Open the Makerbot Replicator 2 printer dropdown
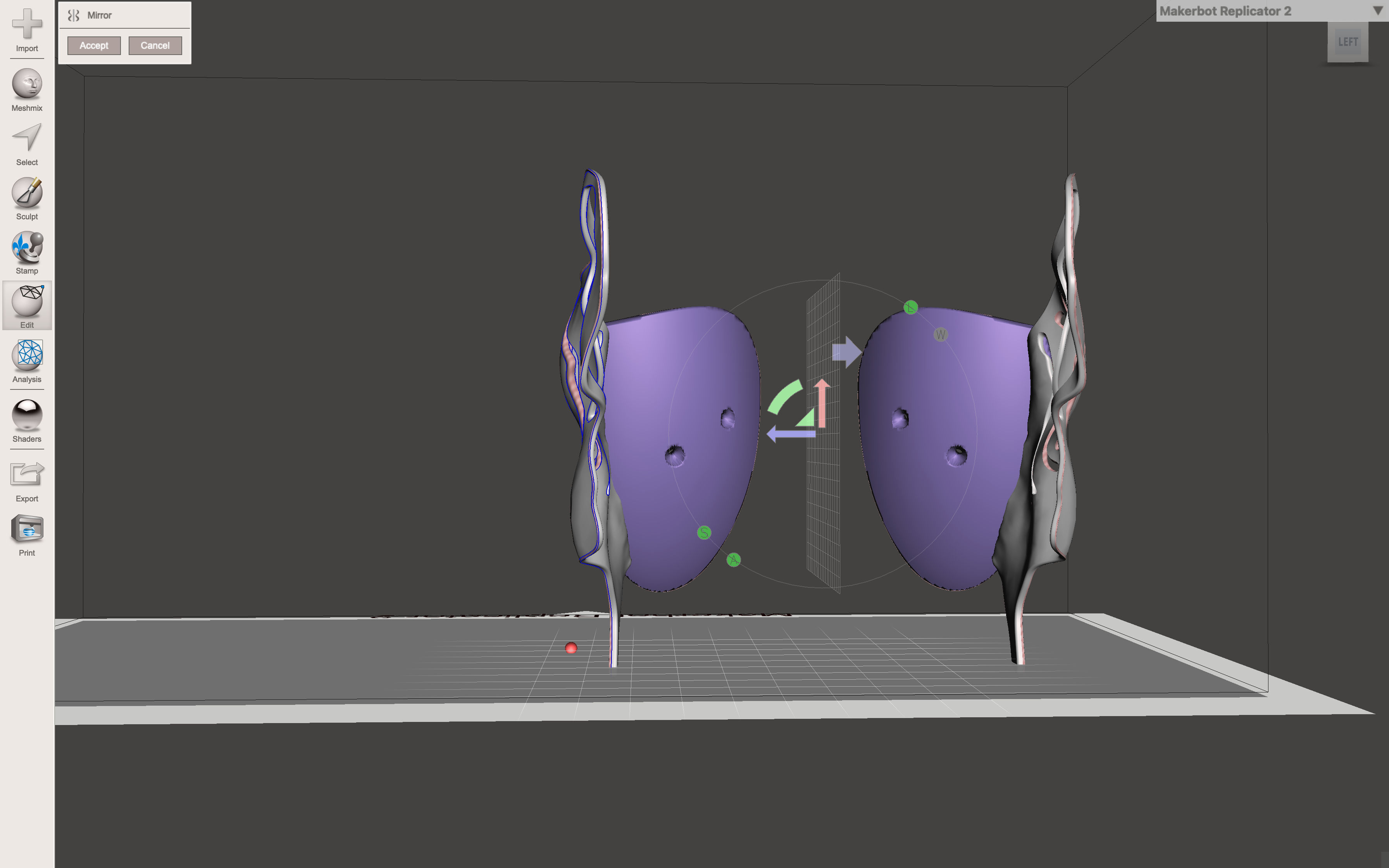Viewport: 1389px width, 868px height. coord(1223,10)
